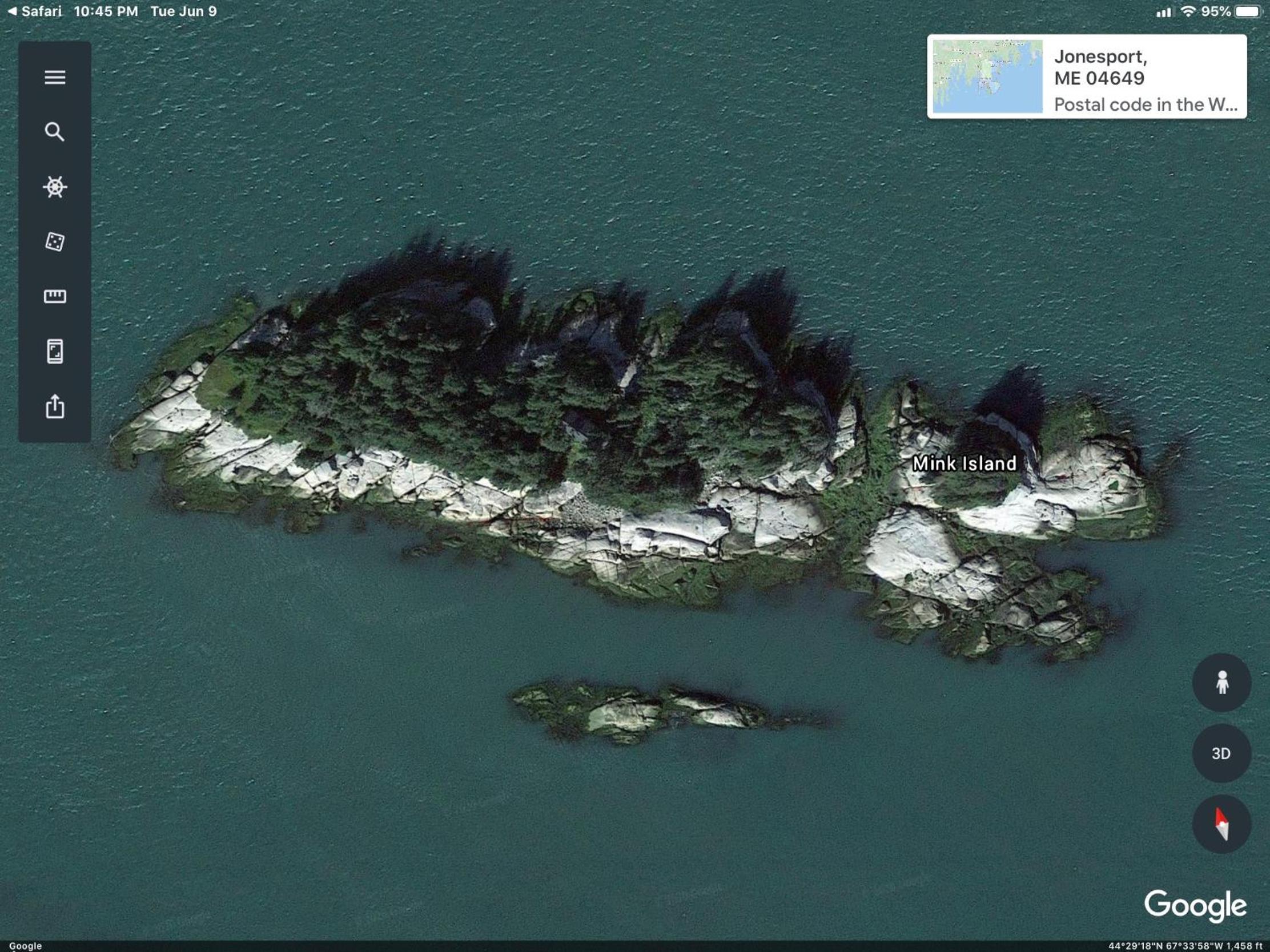The width and height of the screenshot is (1270, 952).
Task: Select the Mink Island label
Action: tap(964, 463)
